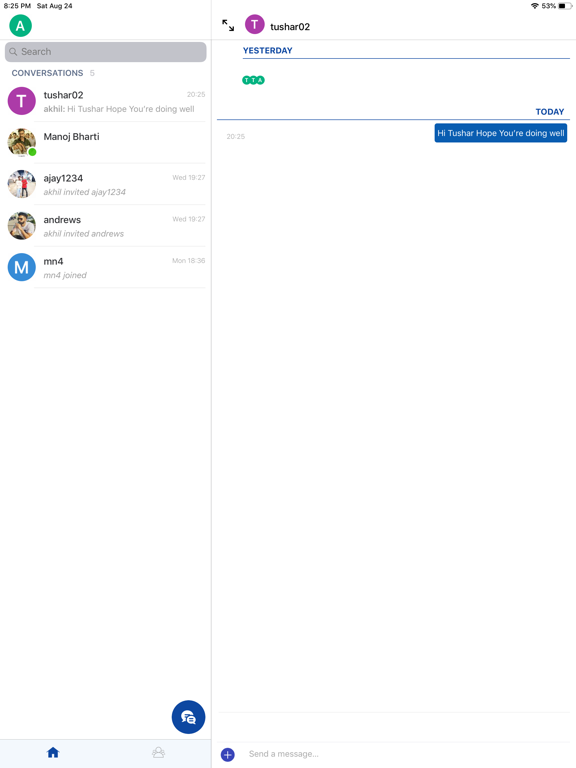The width and height of the screenshot is (576, 768).
Task: Select the 'Hi Tushar Hope You're doing well' message bubble
Action: [501, 133]
